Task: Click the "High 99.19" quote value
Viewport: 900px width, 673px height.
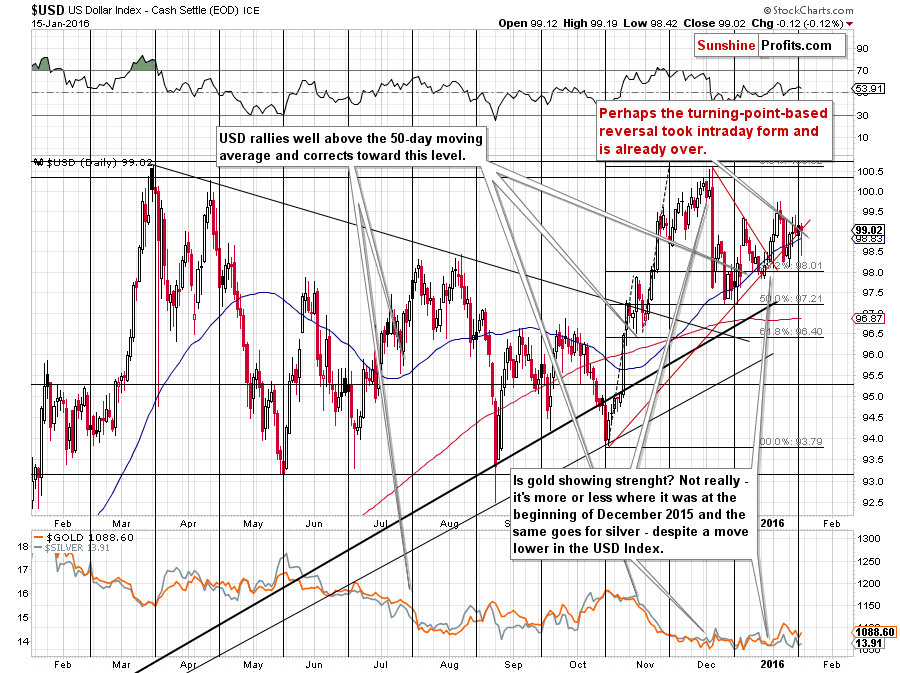Action: click(590, 24)
